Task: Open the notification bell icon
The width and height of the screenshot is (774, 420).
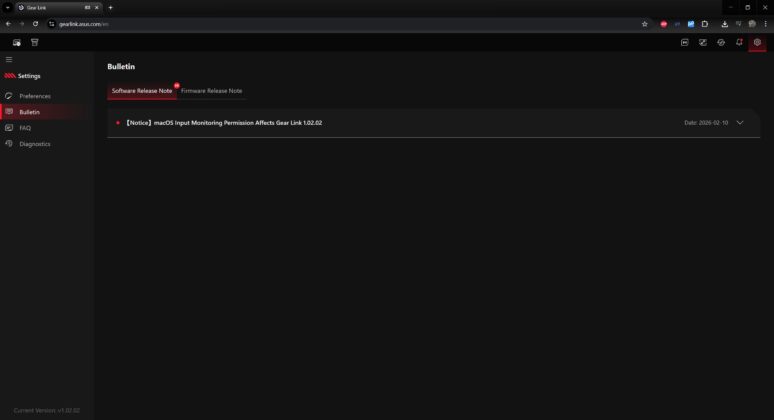Action: point(739,42)
